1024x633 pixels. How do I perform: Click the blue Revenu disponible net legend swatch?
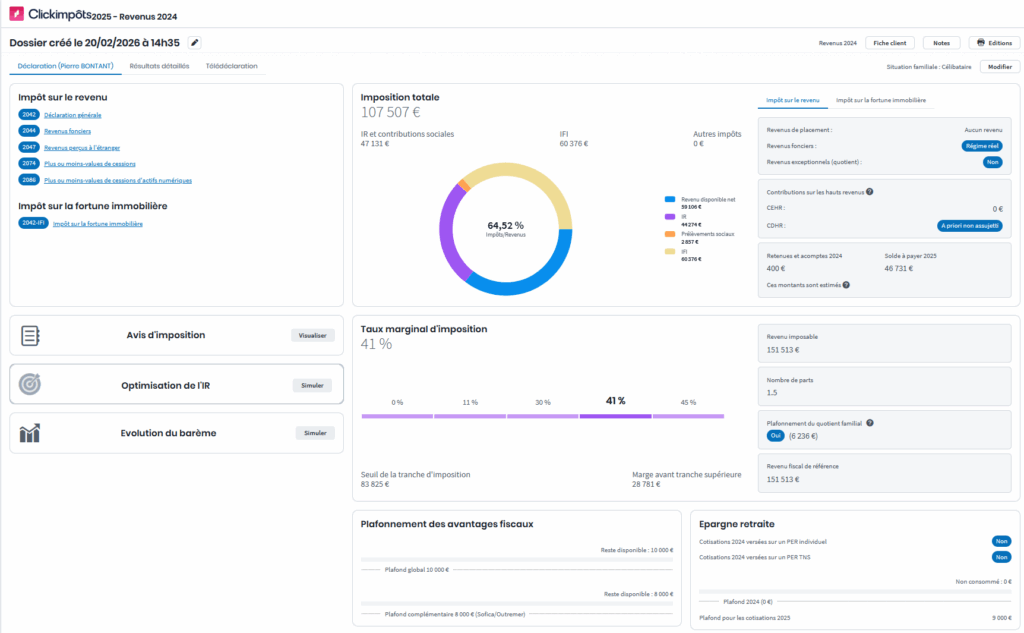point(670,199)
